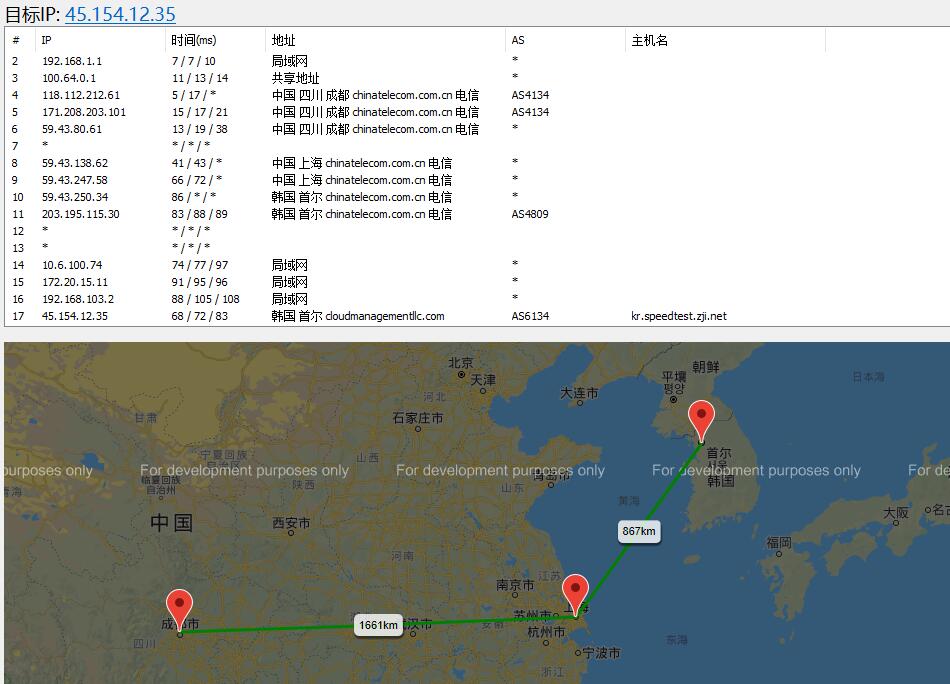Click AS6134 in the last row

530,316
